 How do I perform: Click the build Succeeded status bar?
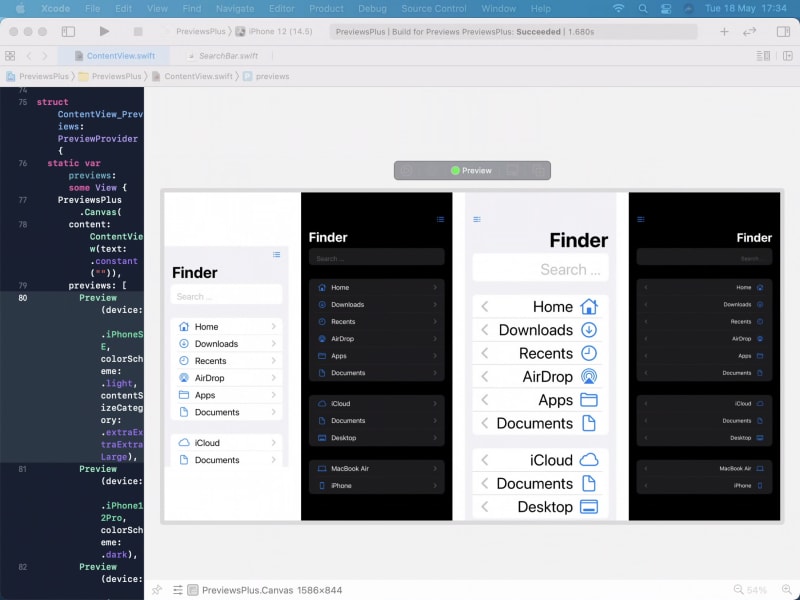pos(513,32)
